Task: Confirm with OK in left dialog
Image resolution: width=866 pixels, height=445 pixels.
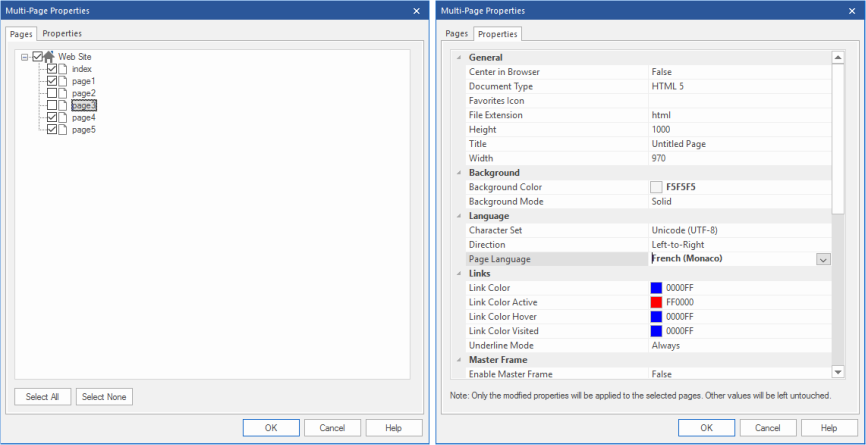Action: (x=271, y=428)
